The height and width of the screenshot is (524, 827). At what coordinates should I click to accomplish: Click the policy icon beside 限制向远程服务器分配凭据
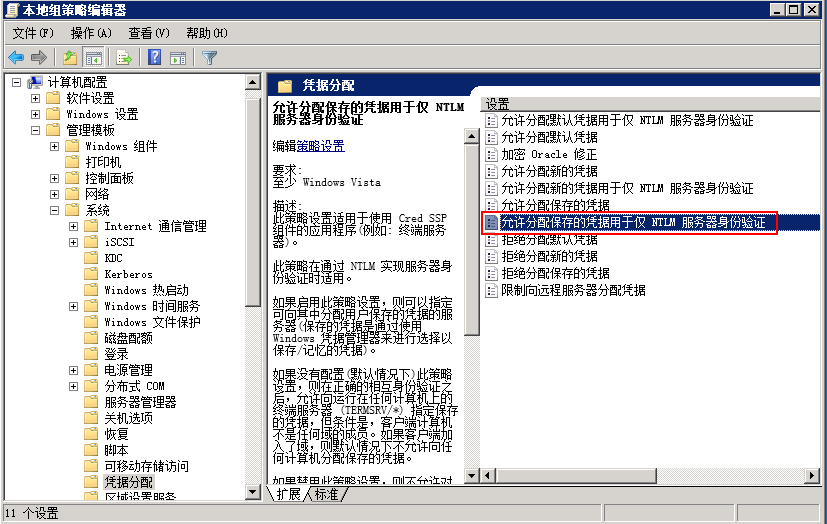pyautogui.click(x=492, y=290)
